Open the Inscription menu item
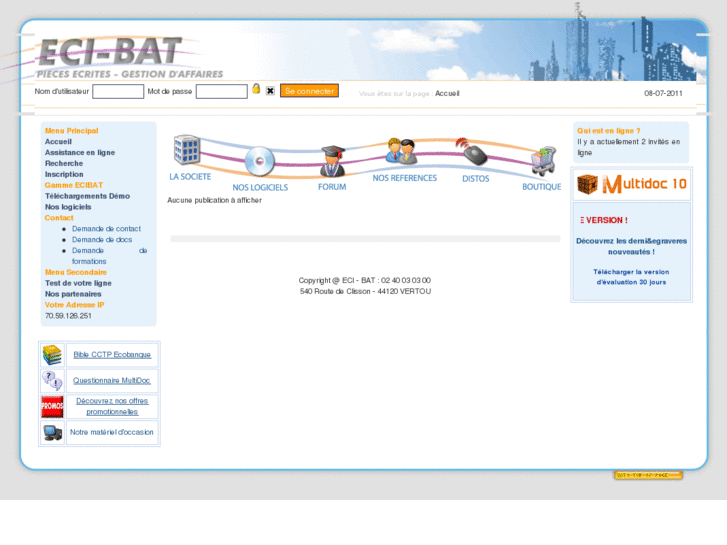This screenshot has height=545, width=727. click(x=64, y=174)
